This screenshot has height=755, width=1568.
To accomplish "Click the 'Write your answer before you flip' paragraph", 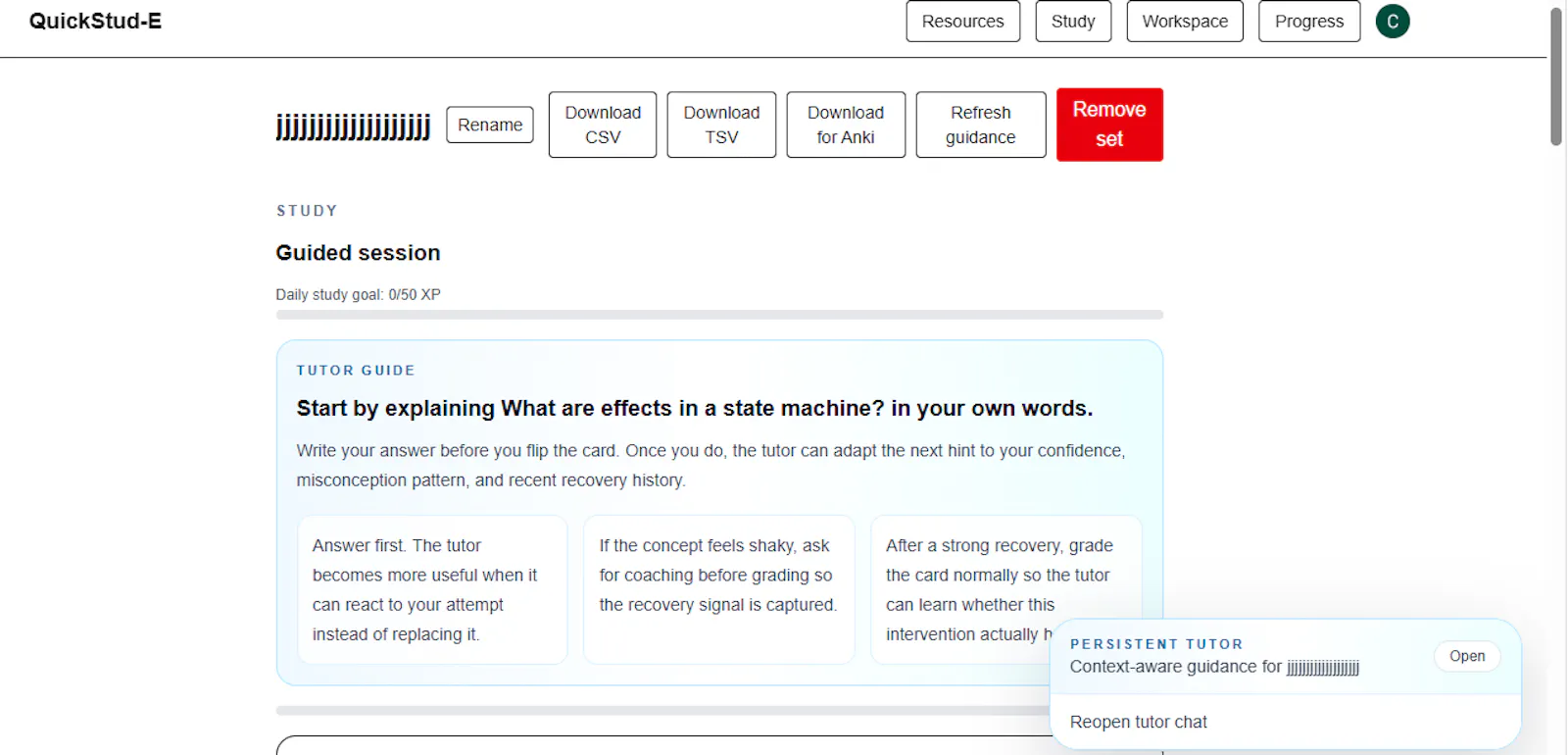I will [x=710, y=466].
